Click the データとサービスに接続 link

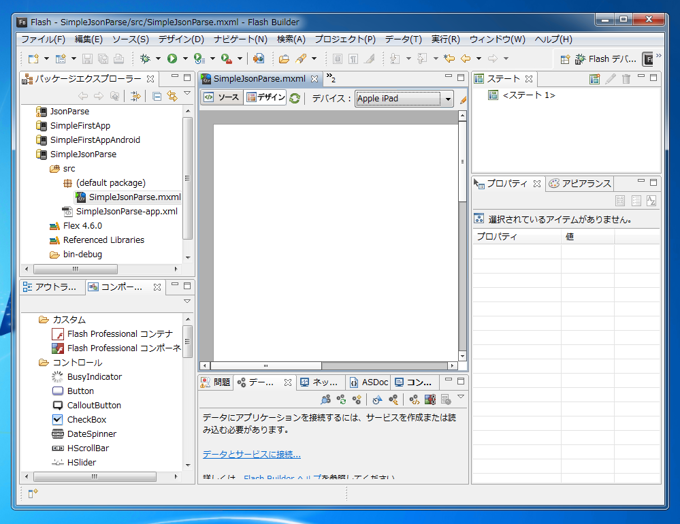pos(252,455)
